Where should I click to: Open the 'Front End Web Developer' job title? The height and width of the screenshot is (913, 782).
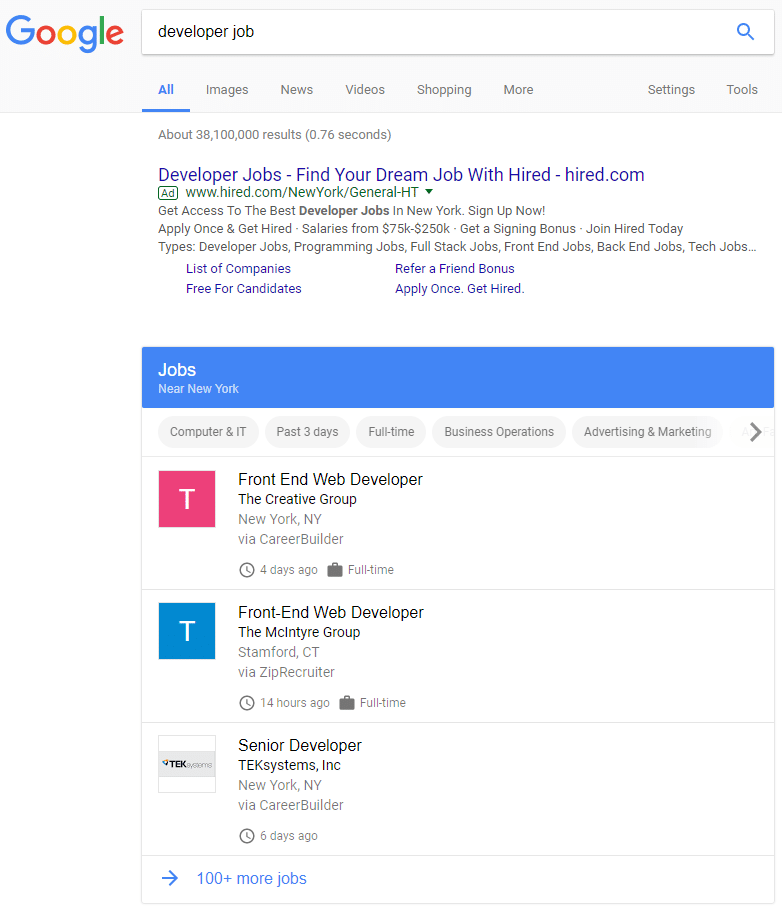[x=330, y=479]
